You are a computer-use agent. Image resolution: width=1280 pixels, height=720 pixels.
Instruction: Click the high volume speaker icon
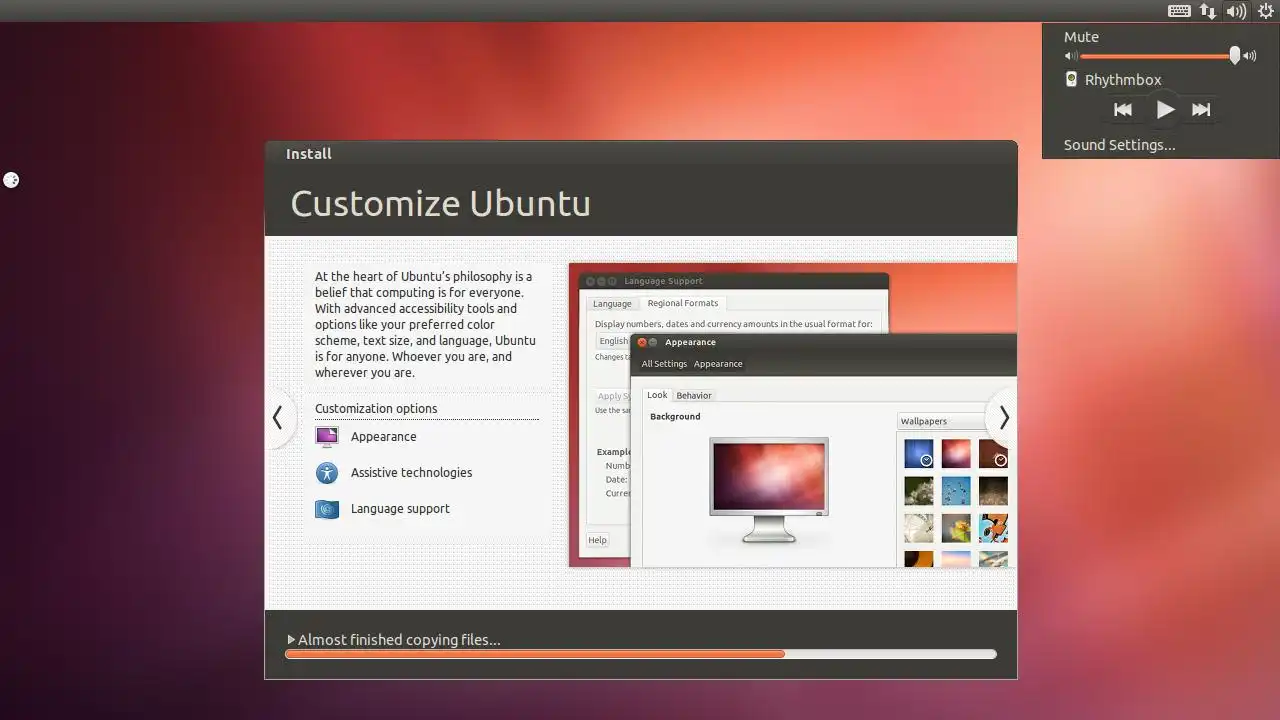coord(1249,57)
